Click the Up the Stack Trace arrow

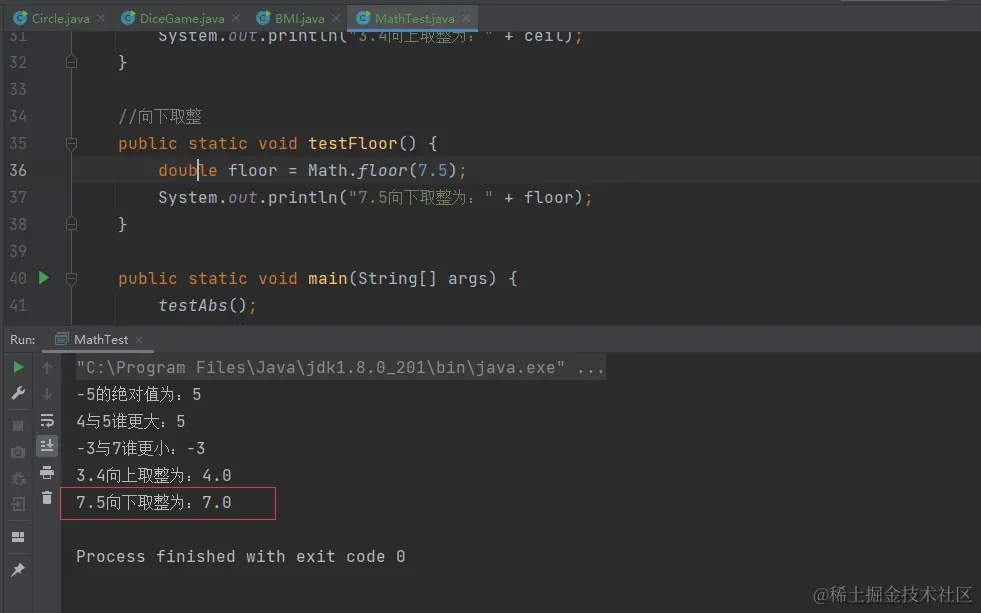tap(47, 368)
